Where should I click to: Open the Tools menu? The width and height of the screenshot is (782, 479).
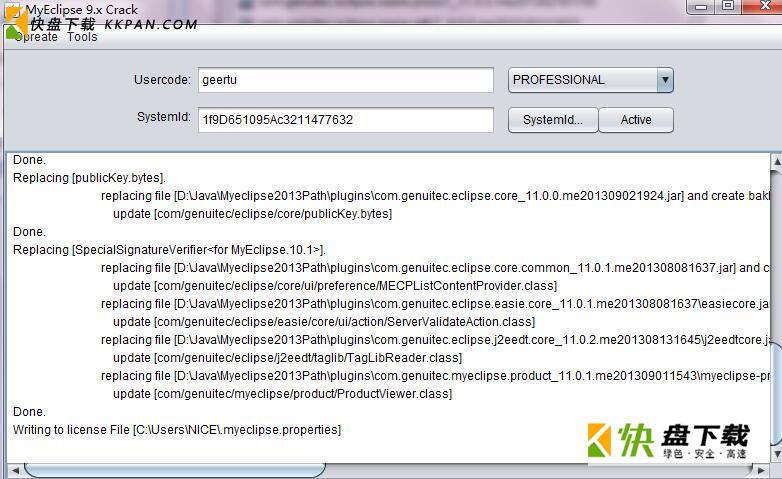[x=82, y=37]
